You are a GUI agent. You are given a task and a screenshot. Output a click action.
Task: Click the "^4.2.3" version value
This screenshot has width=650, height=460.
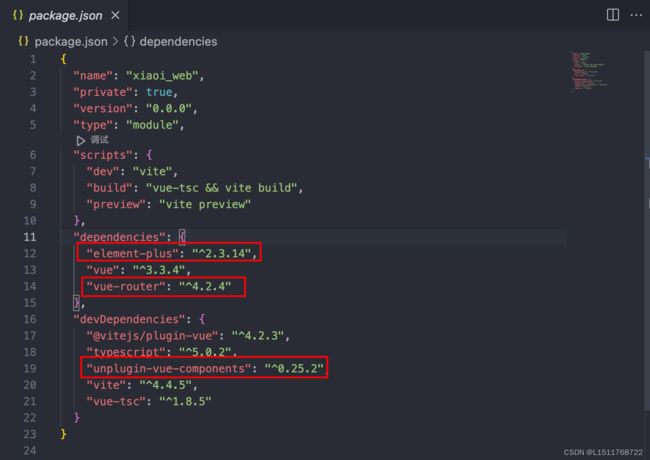coord(258,336)
